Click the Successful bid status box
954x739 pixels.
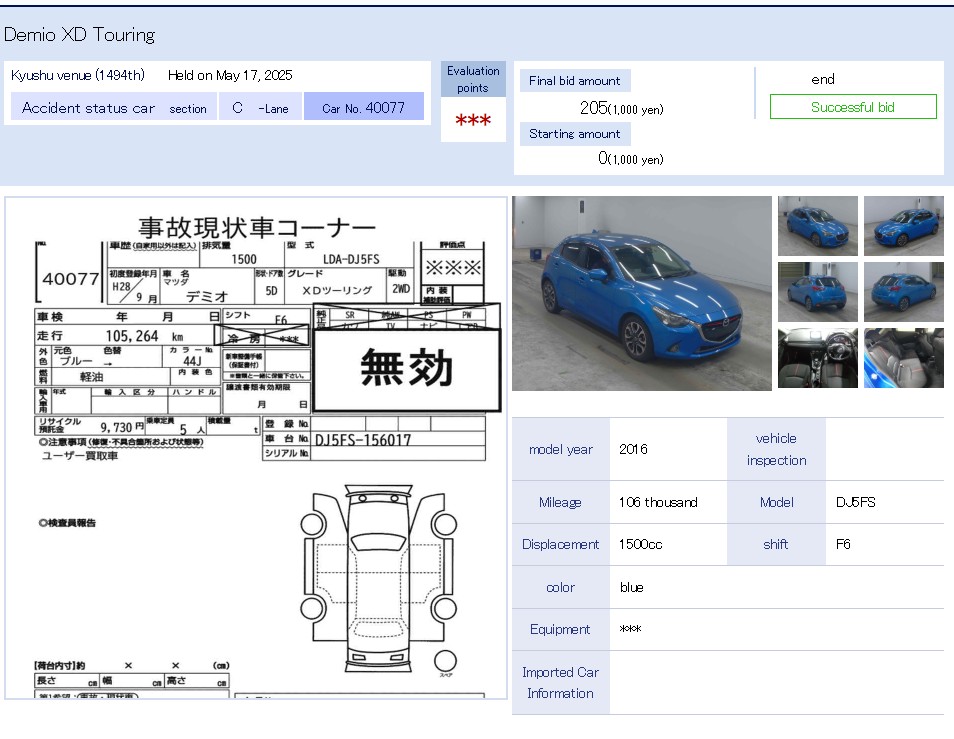click(x=853, y=106)
